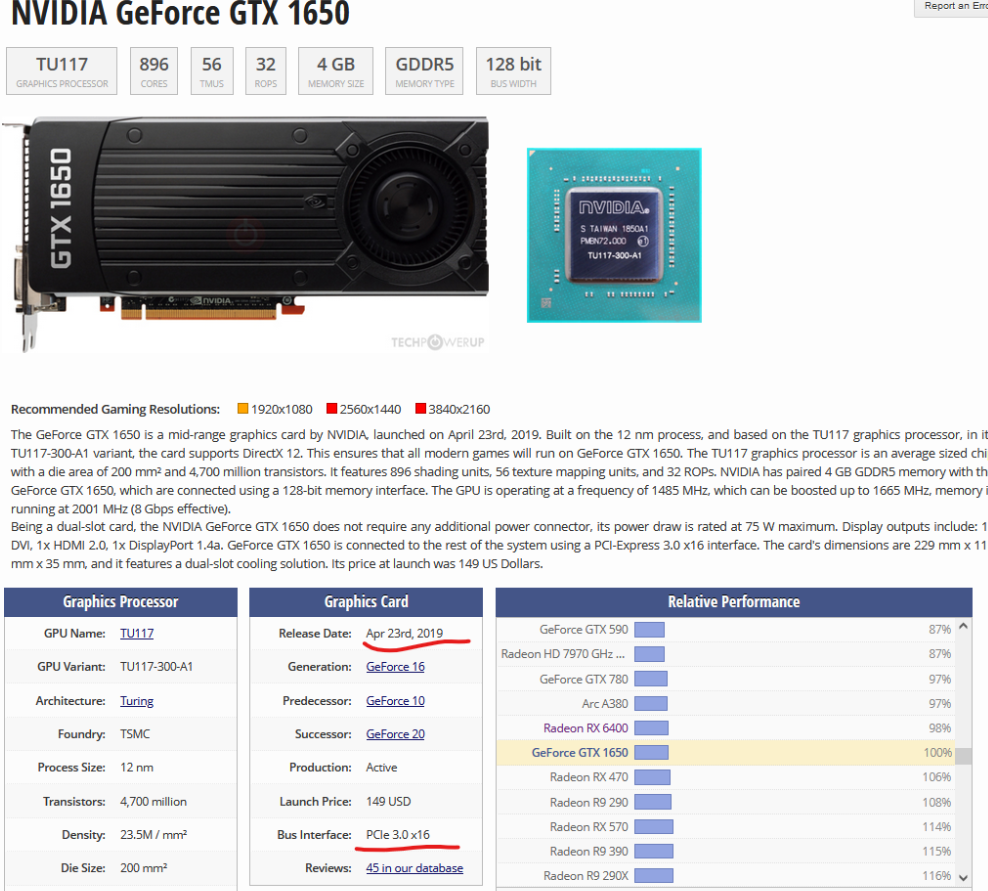
Task: Click the Graphics Processor panel header
Action: pyautogui.click(x=120, y=602)
